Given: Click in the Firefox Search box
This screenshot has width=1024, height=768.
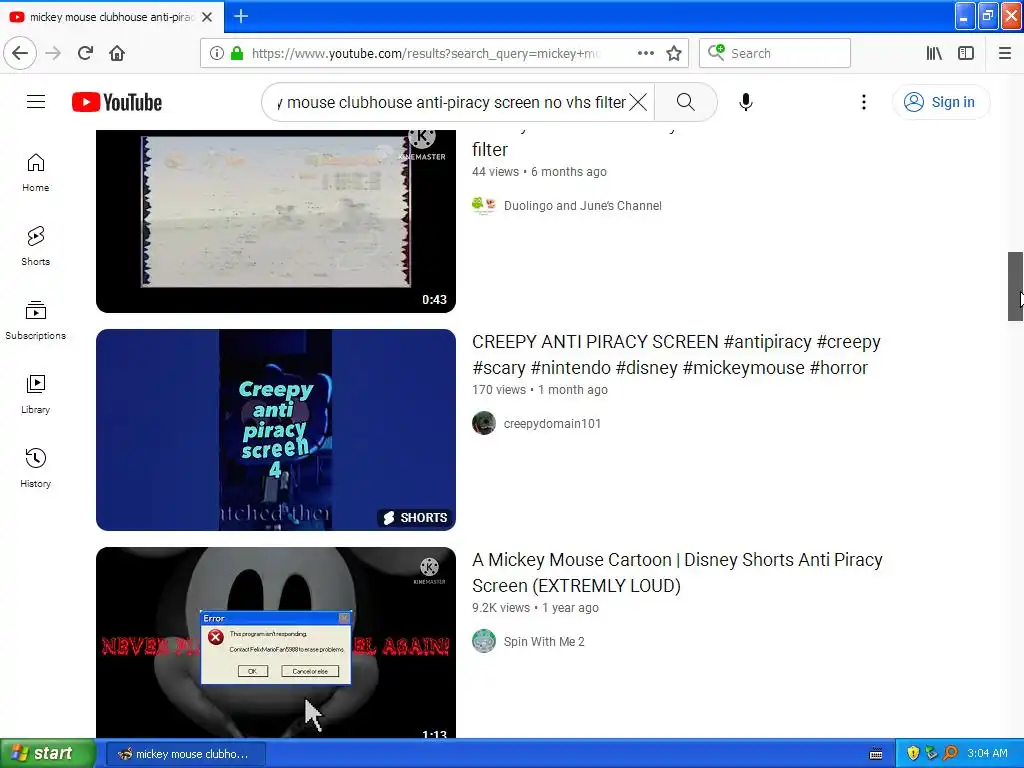Looking at the screenshot, I should tap(775, 53).
